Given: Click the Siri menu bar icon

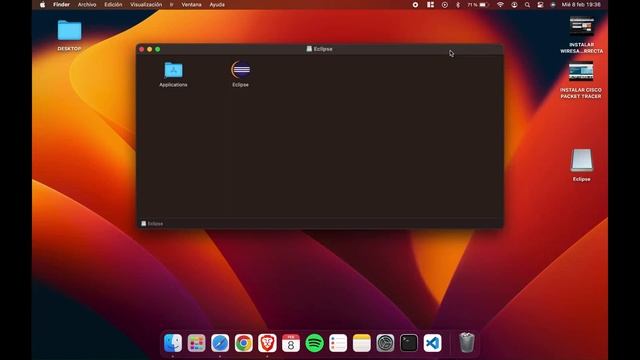Looking at the screenshot, I should tap(553, 4).
